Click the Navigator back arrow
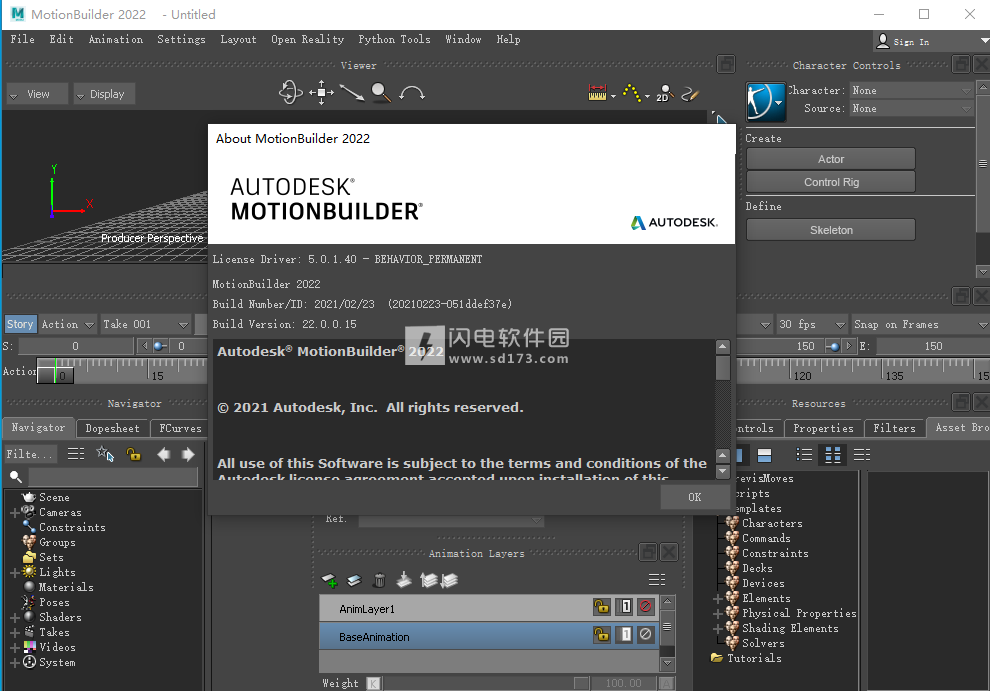Viewport: 990px width, 691px height. (163, 454)
